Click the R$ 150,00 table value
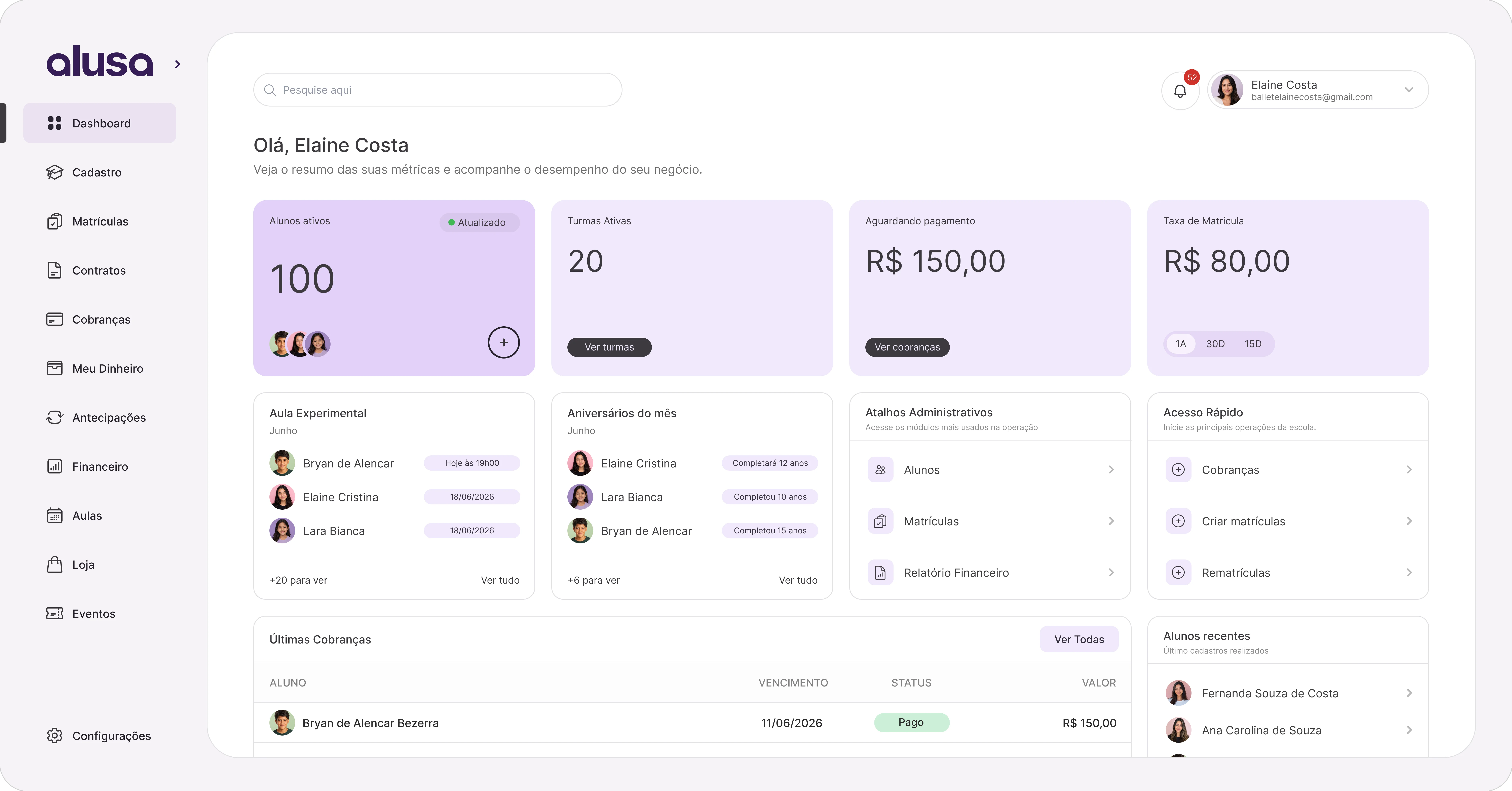This screenshot has height=791, width=1512. [1089, 723]
